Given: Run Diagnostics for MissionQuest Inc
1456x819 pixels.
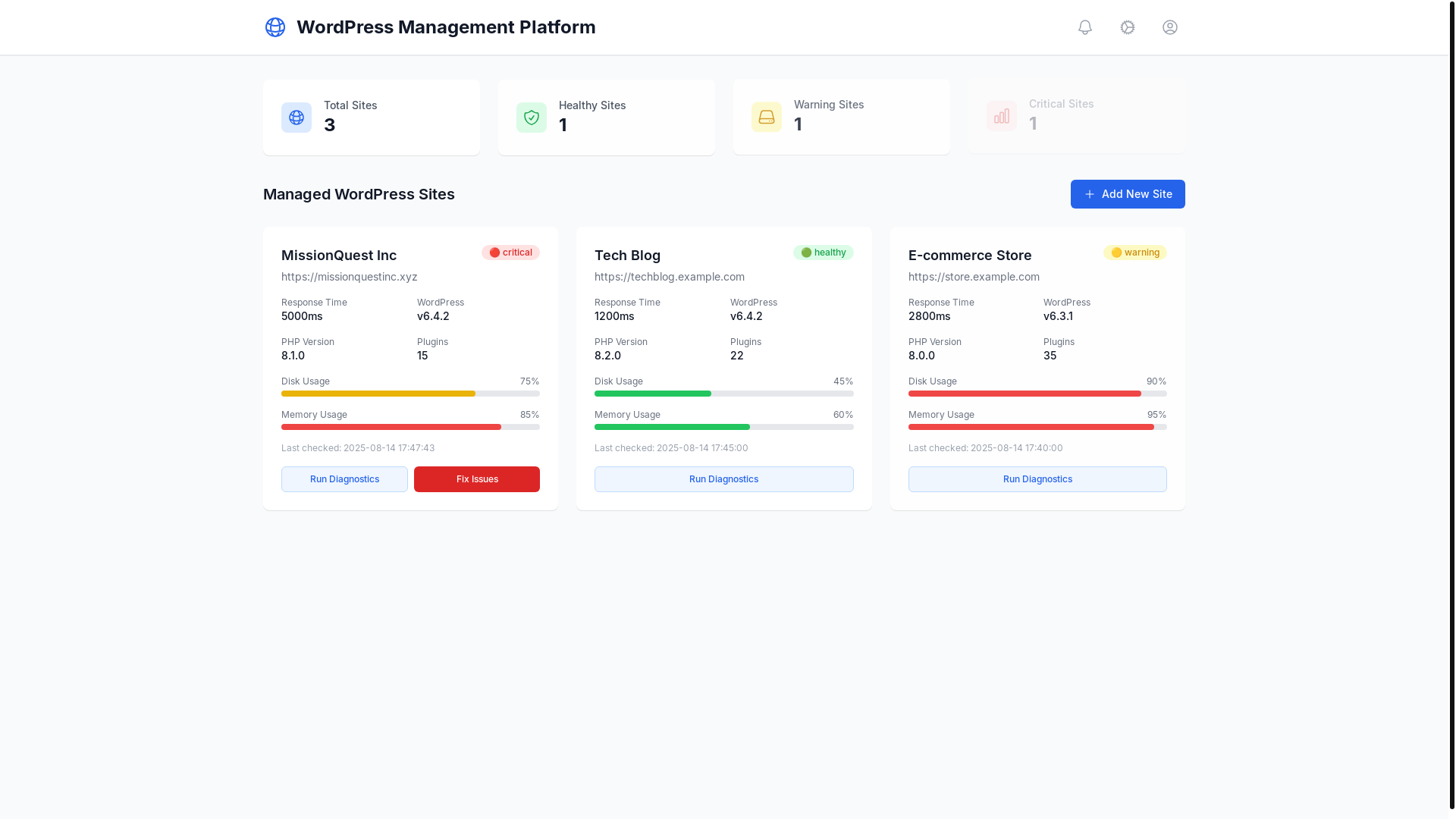Looking at the screenshot, I should pos(344,479).
